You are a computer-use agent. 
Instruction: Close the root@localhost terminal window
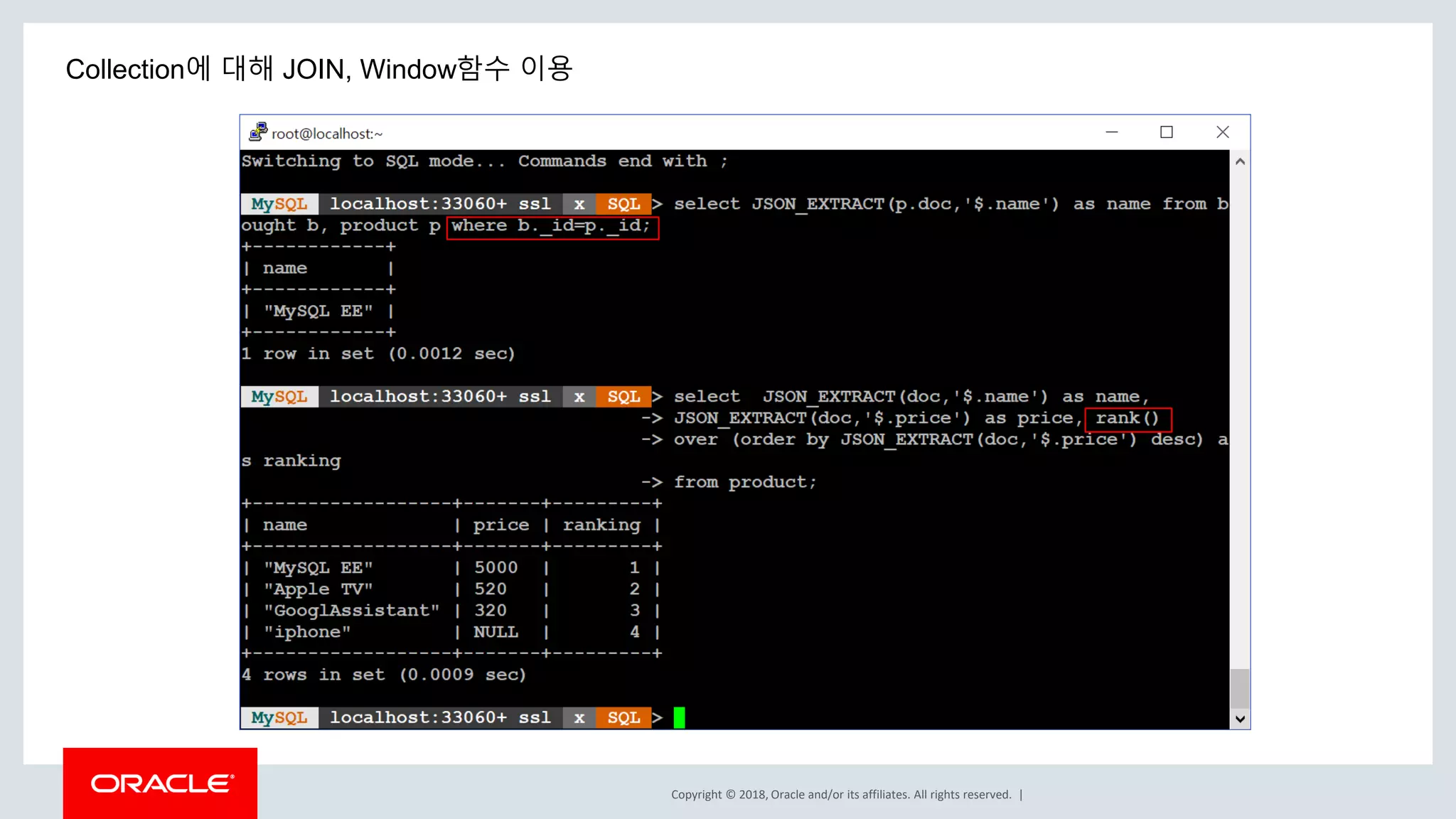[1223, 132]
